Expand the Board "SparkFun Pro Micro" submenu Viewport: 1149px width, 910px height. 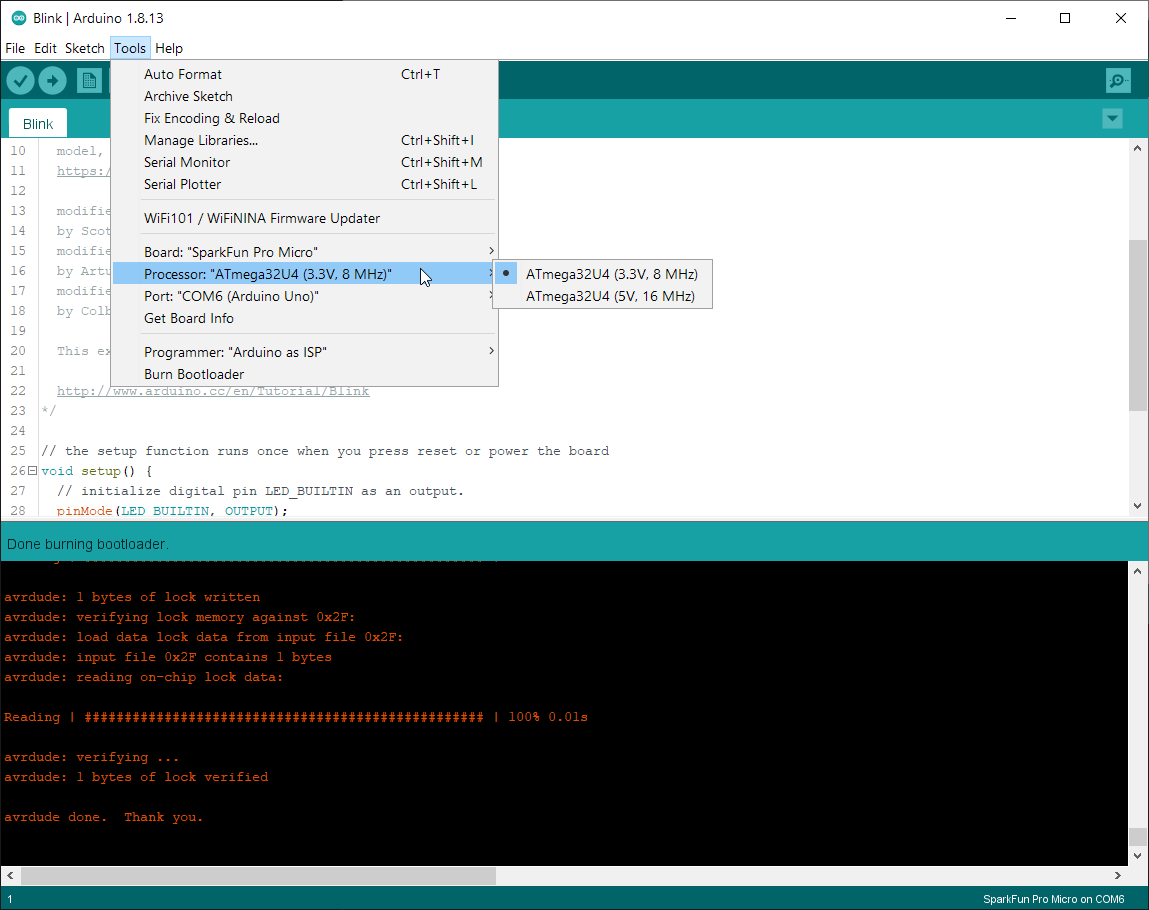tap(305, 252)
